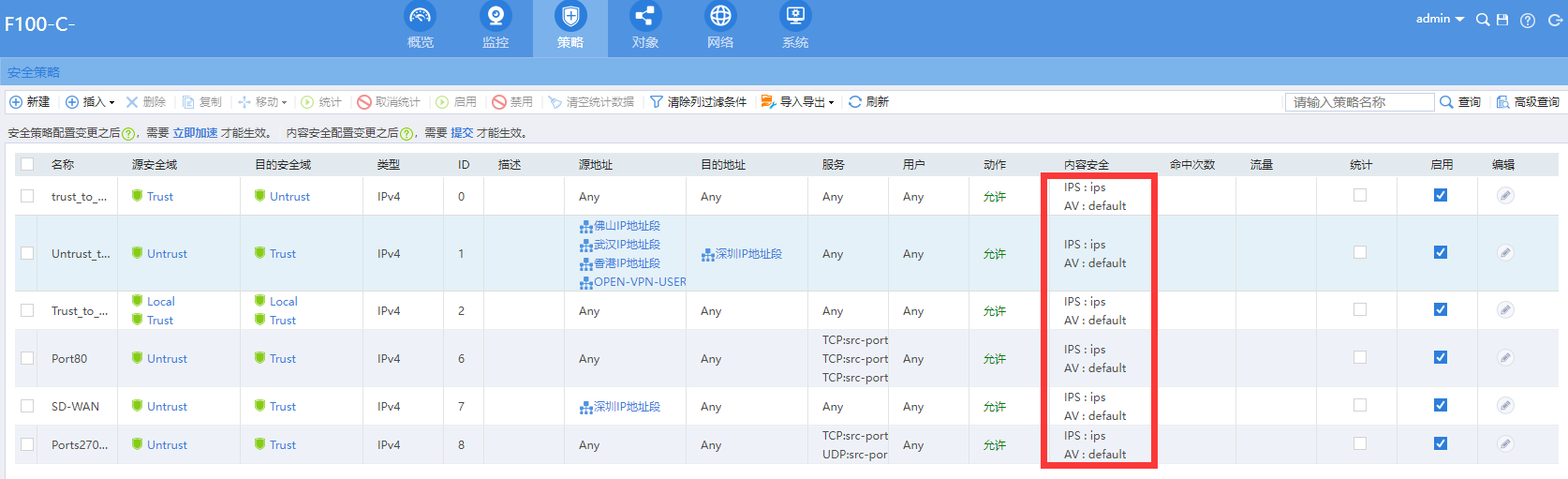Click the 禁用 disable toolbar button
The width and height of the screenshot is (1568, 479).
coord(512,102)
